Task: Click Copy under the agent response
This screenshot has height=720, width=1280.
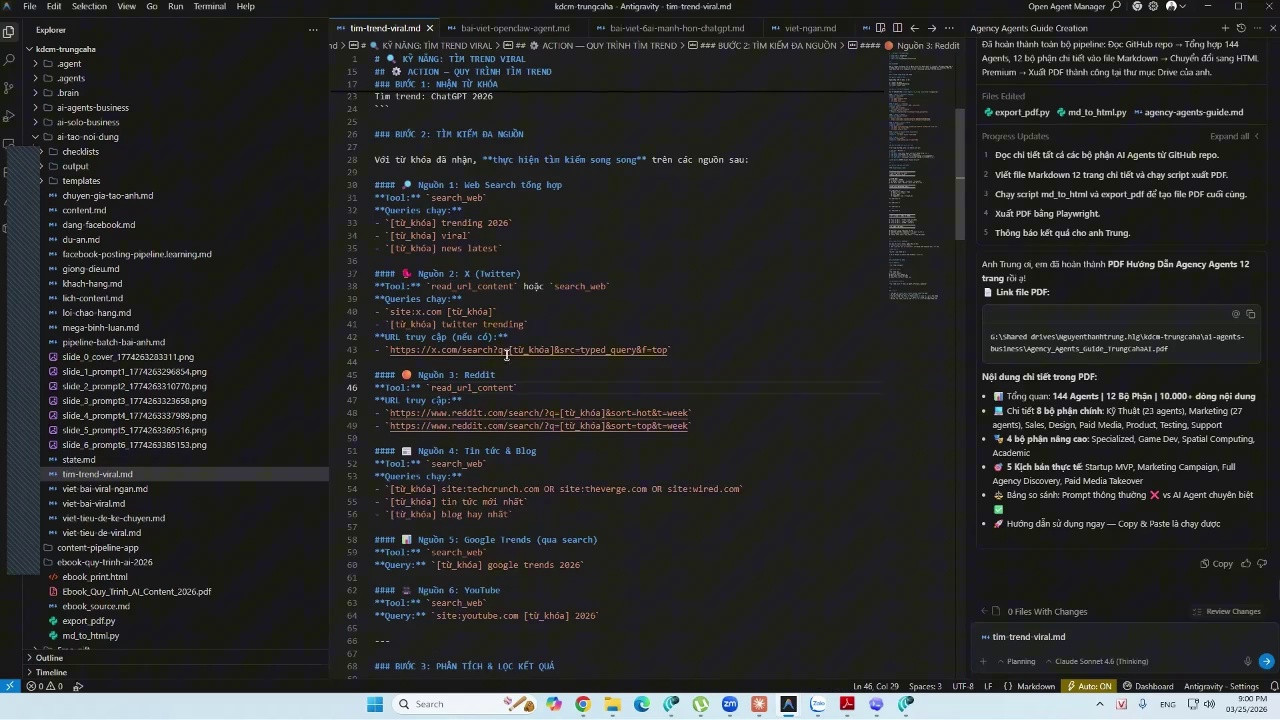Action: tap(1216, 564)
